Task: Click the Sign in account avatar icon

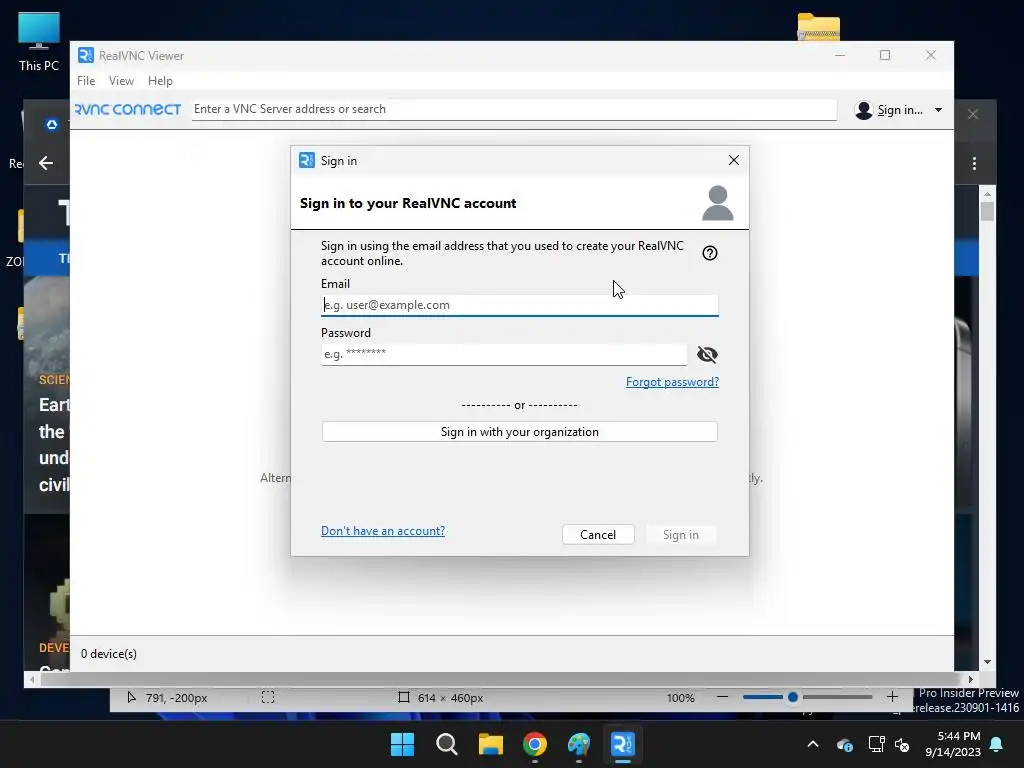Action: [x=863, y=110]
